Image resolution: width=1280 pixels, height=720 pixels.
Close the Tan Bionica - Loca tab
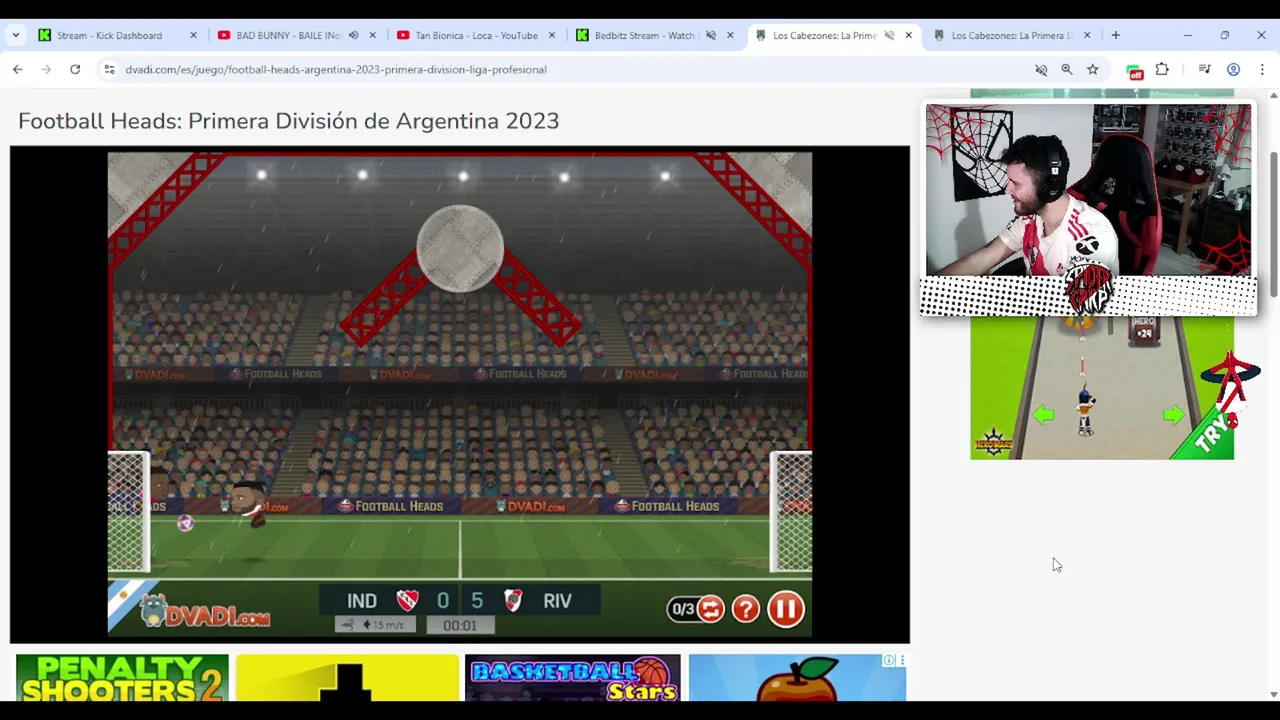coord(551,35)
